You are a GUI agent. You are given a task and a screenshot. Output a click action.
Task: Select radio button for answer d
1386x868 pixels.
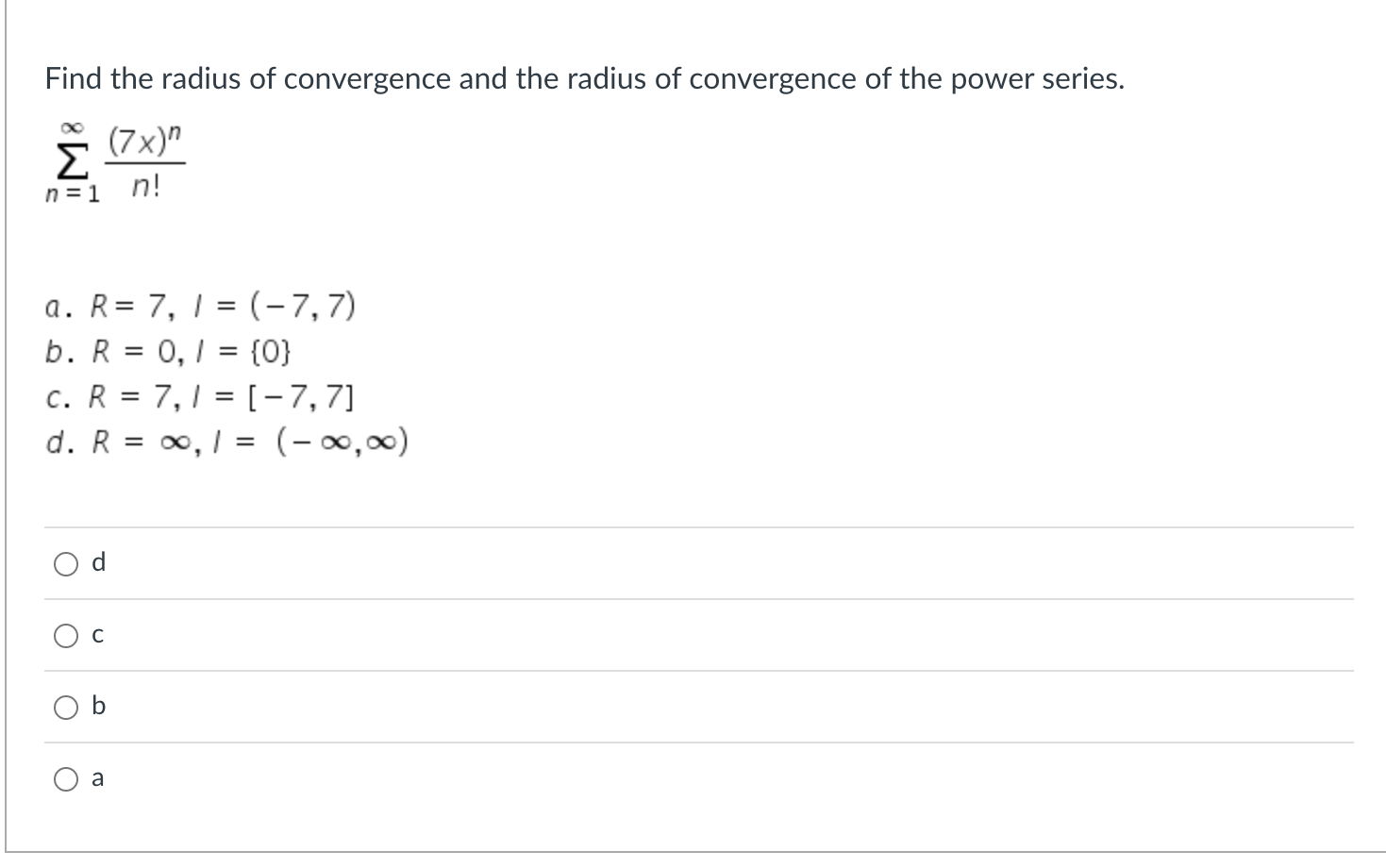[66, 563]
